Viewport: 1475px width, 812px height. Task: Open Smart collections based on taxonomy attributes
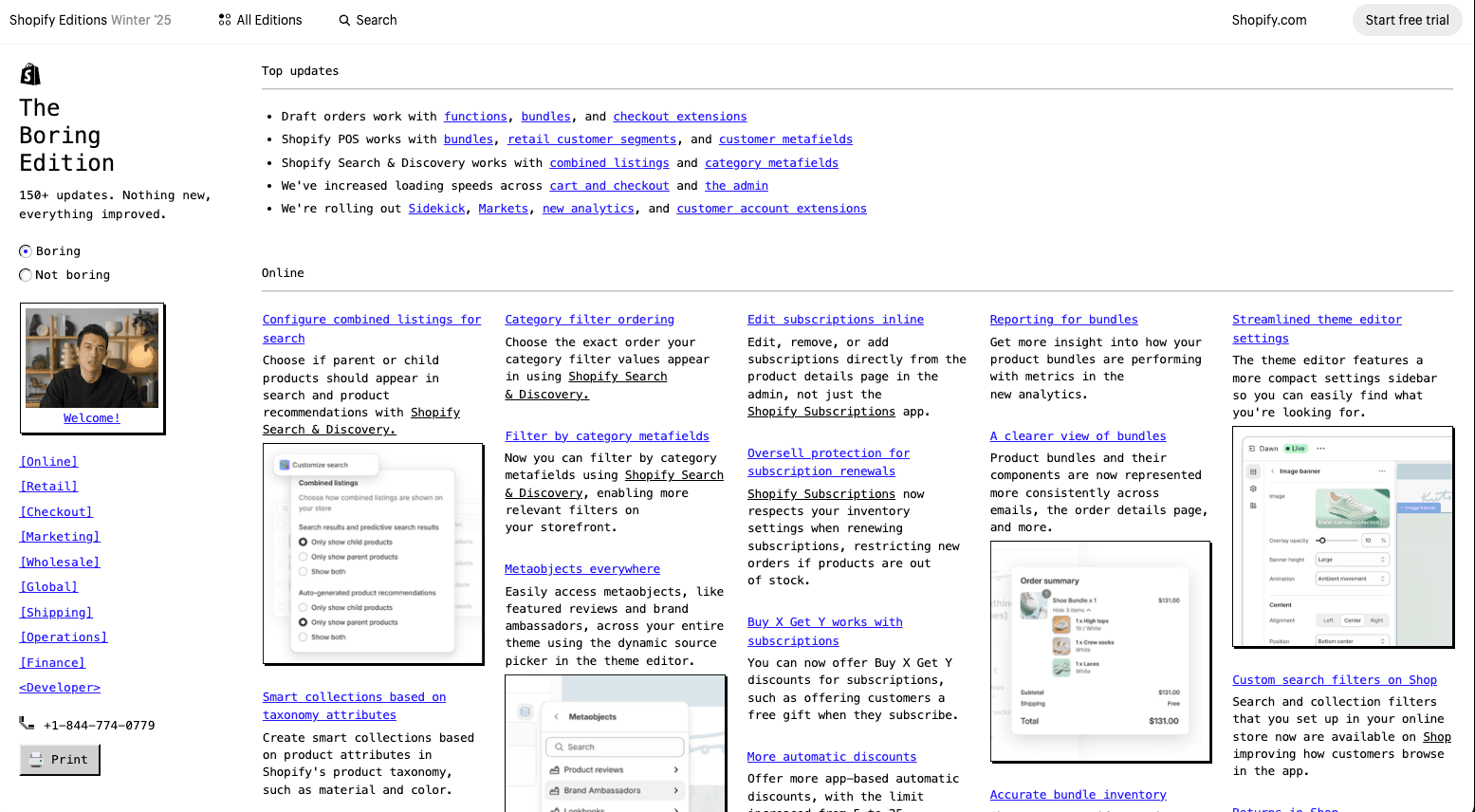tap(354, 706)
